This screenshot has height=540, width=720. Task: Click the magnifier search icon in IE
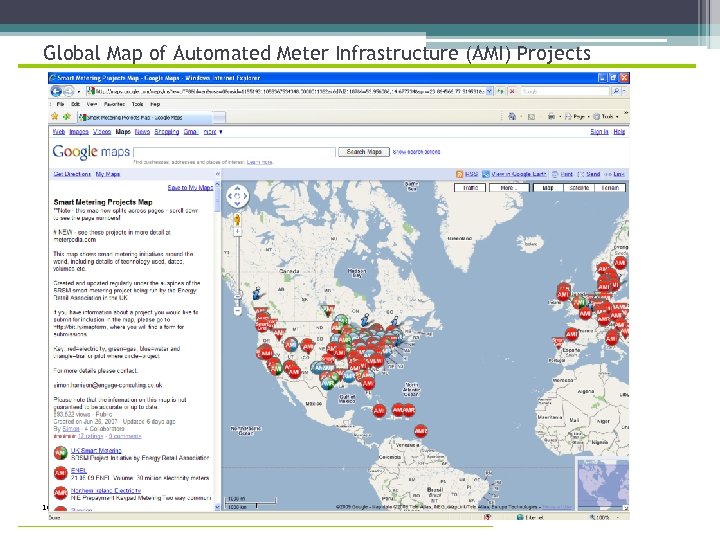coord(616,91)
